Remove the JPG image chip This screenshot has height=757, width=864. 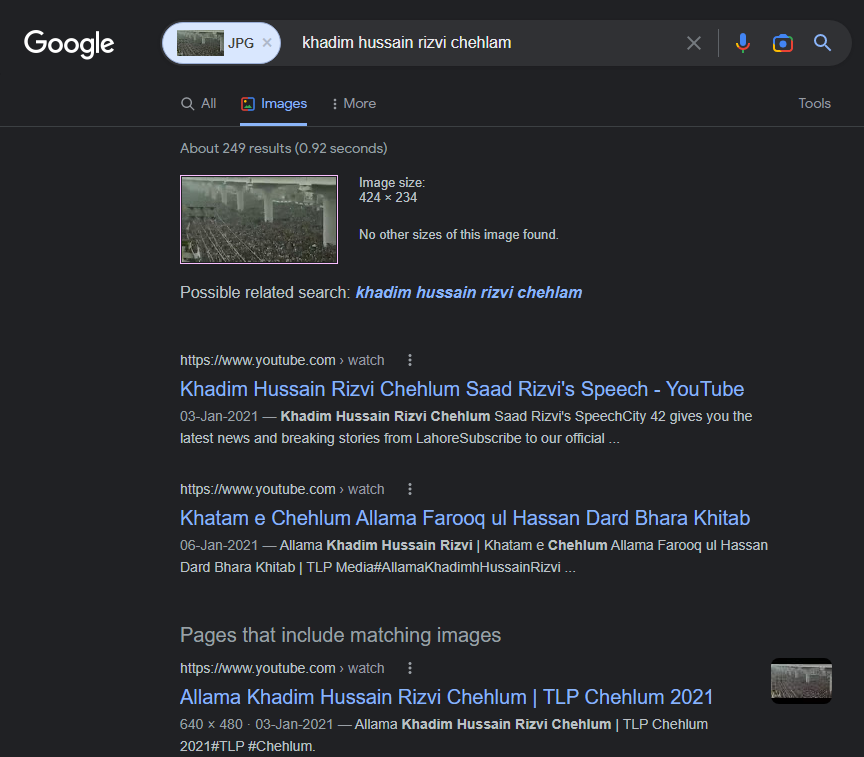(267, 42)
